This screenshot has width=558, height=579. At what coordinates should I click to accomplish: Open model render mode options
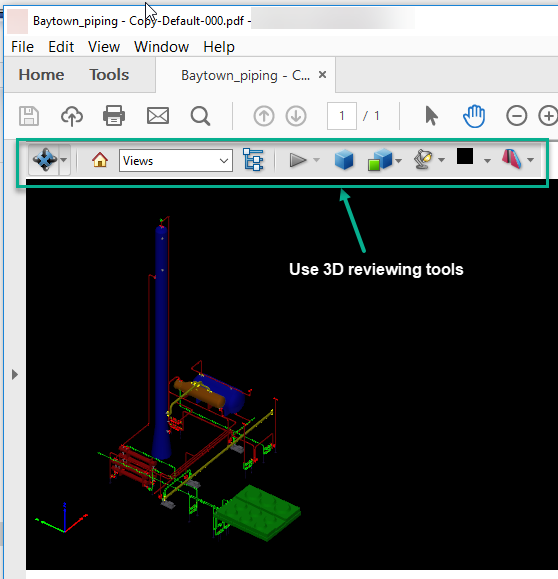pos(380,160)
